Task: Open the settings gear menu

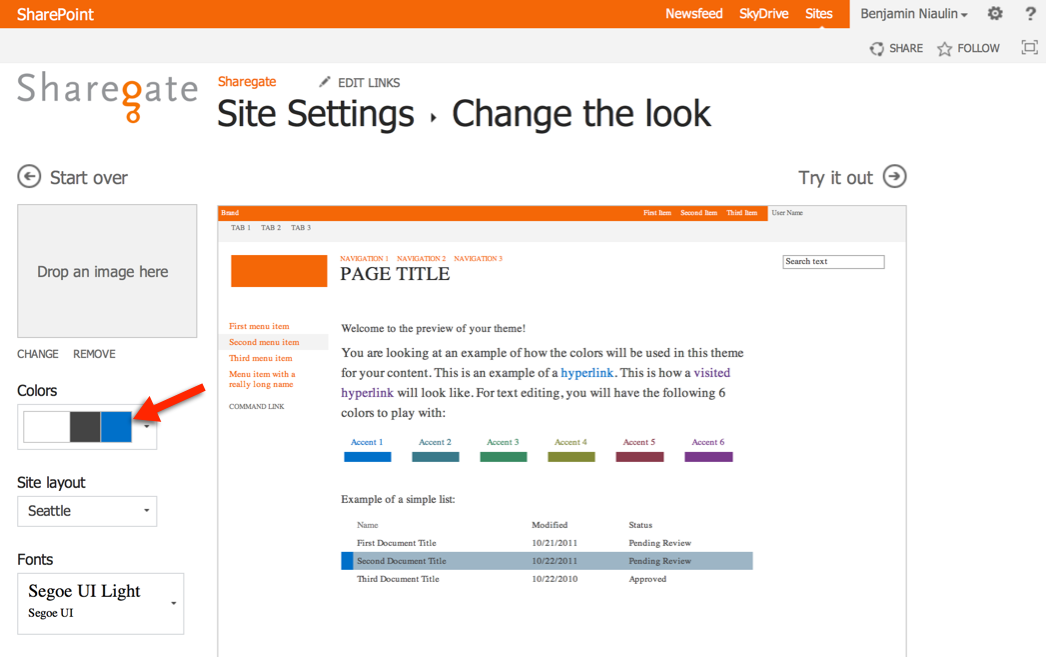Action: coord(995,13)
